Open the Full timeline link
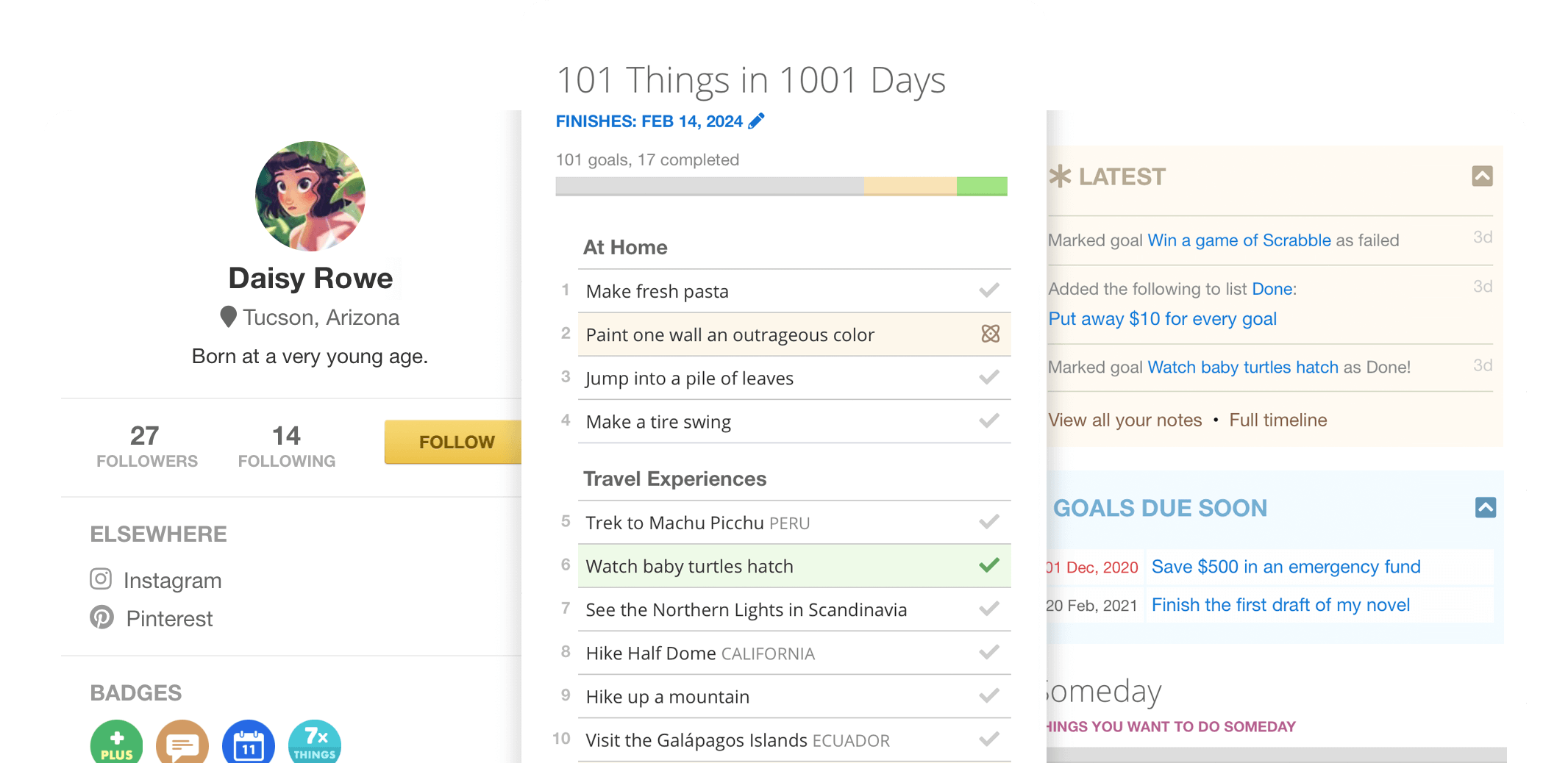Image resolution: width=1568 pixels, height=763 pixels. (x=1278, y=420)
